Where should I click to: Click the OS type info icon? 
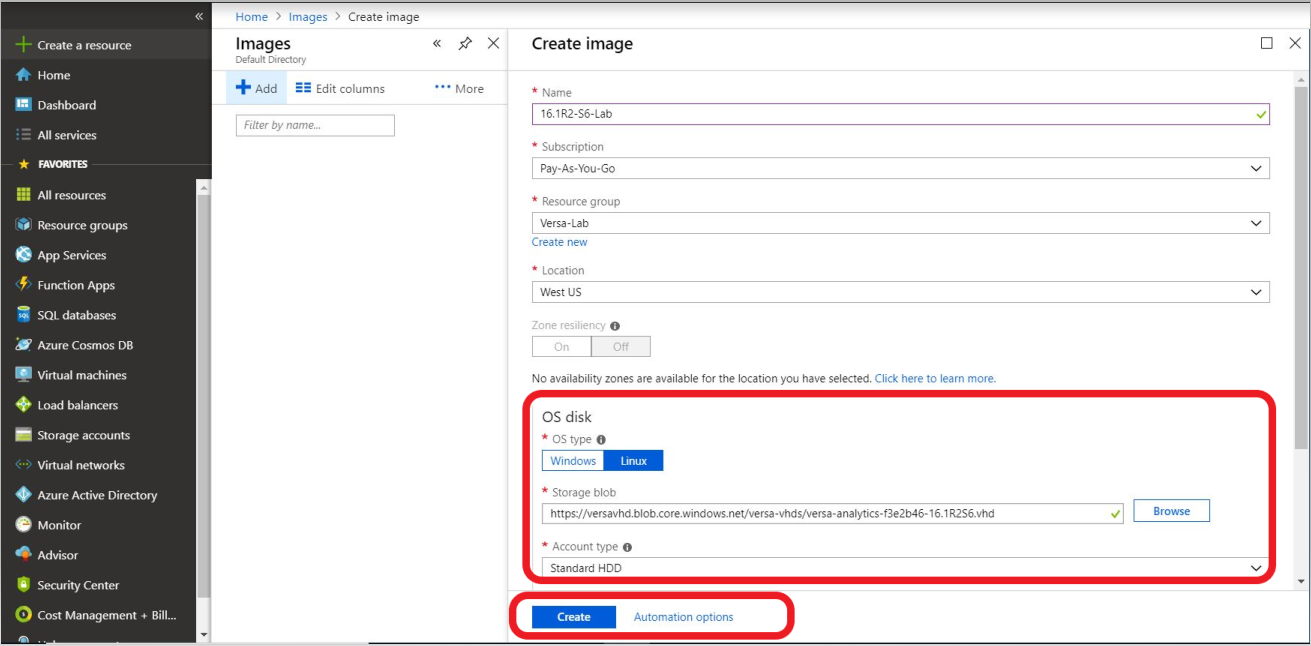(x=601, y=439)
